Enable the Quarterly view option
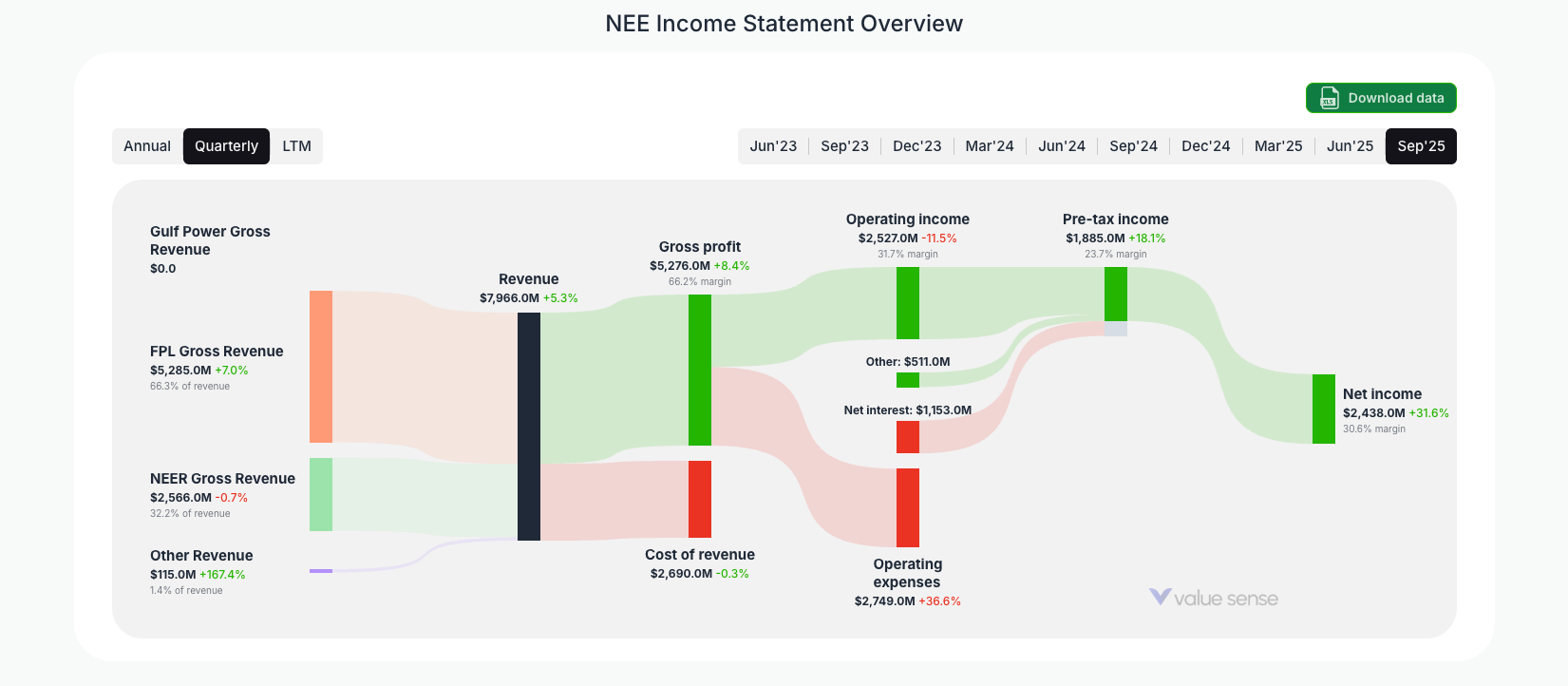 226,145
